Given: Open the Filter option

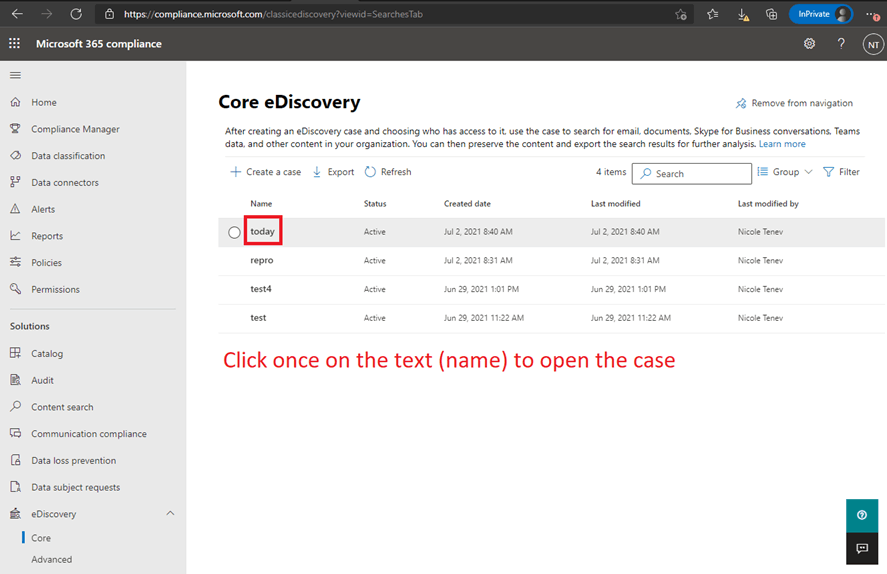Looking at the screenshot, I should tap(842, 172).
